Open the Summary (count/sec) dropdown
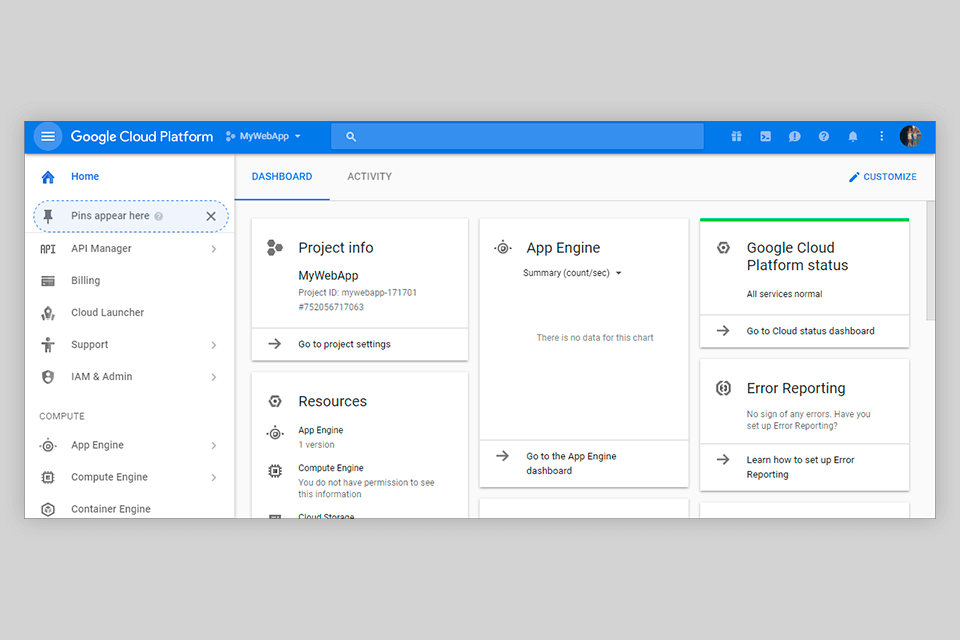 point(572,273)
